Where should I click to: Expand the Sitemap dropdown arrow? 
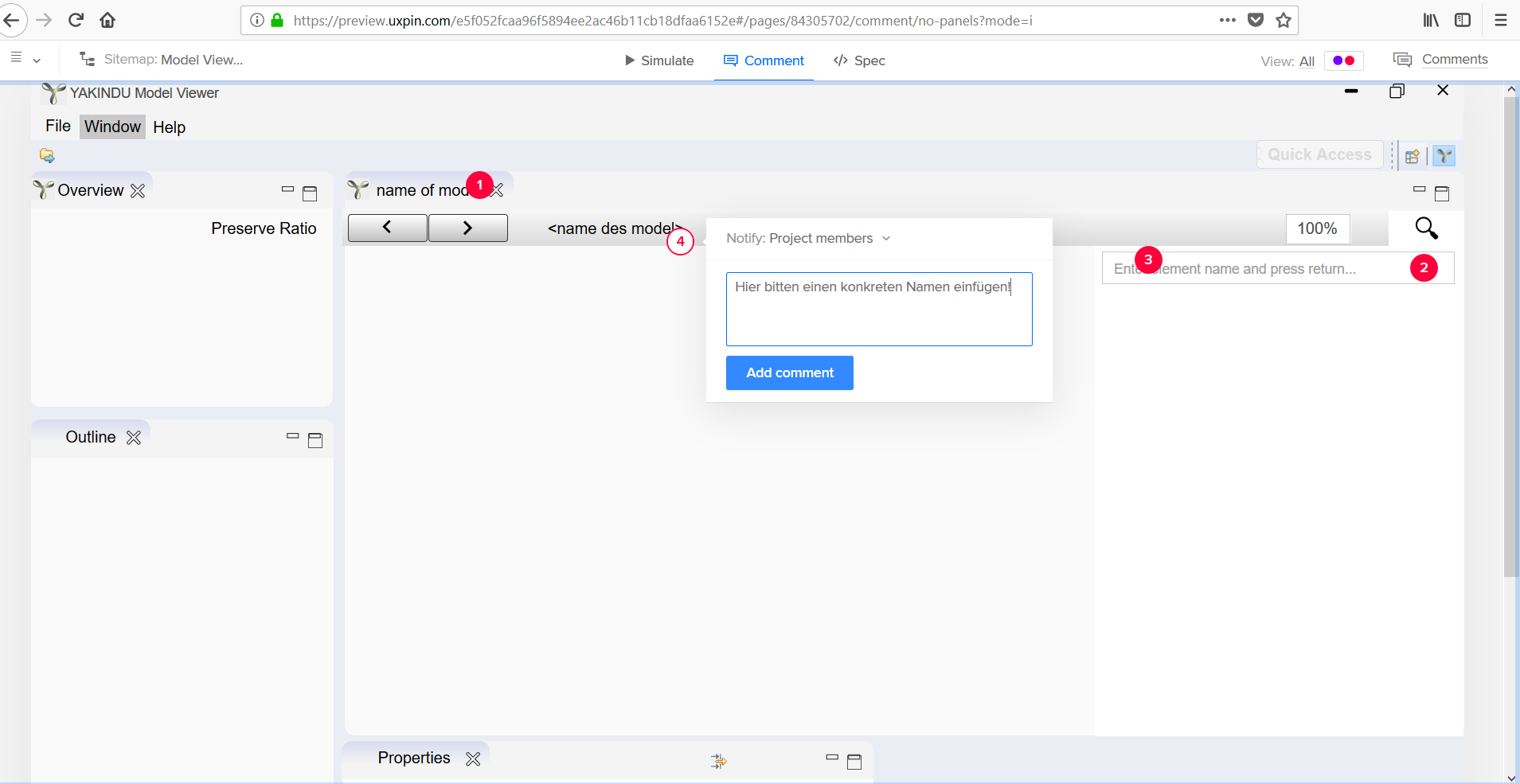point(36,61)
